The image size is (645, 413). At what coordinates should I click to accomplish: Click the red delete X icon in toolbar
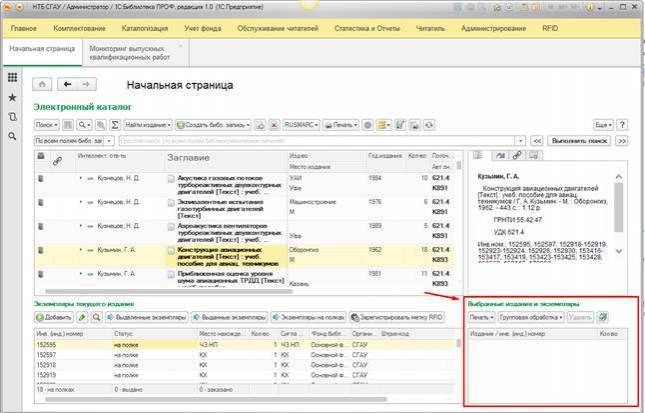(272, 125)
